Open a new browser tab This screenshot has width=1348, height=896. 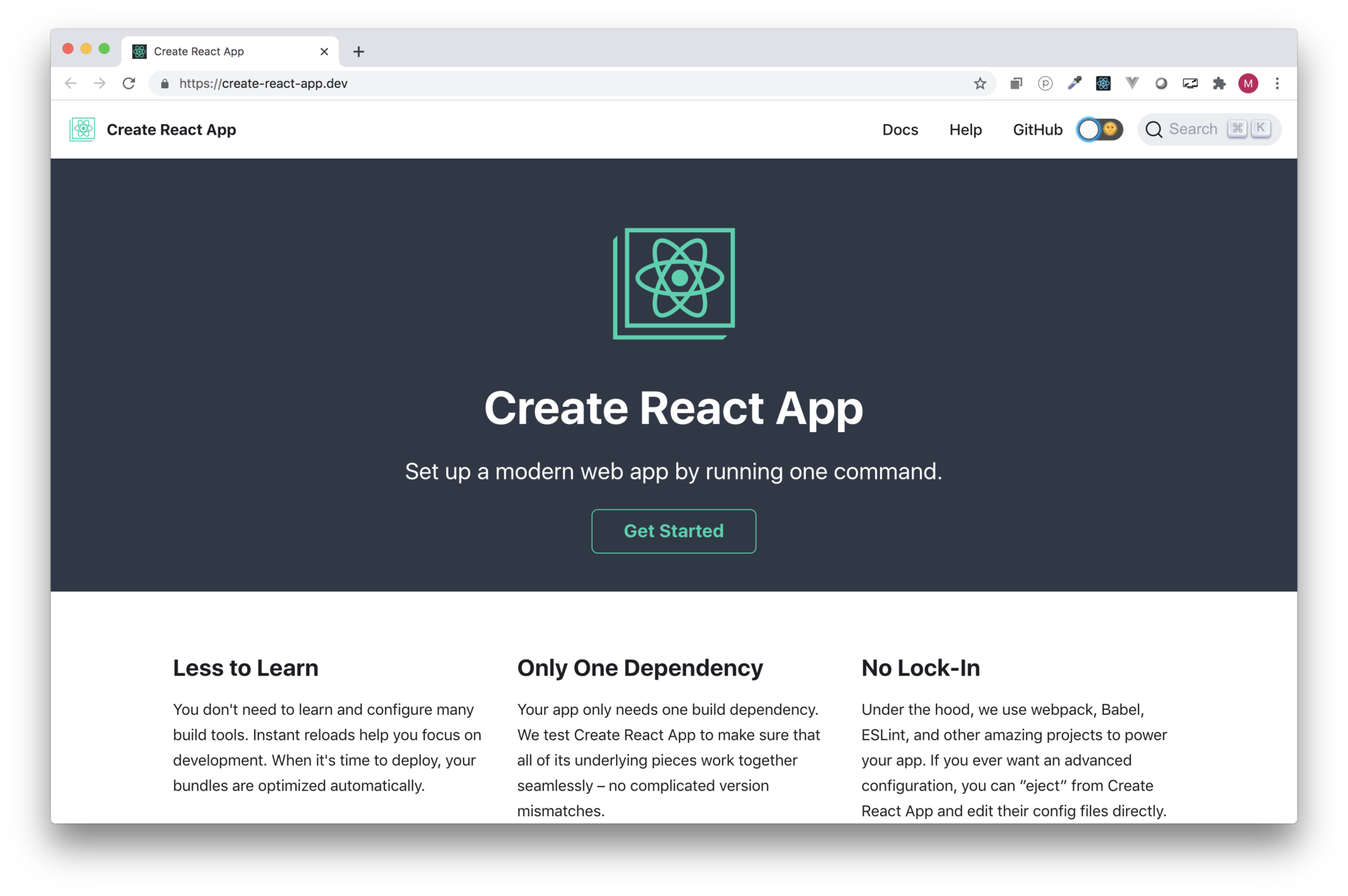point(358,52)
